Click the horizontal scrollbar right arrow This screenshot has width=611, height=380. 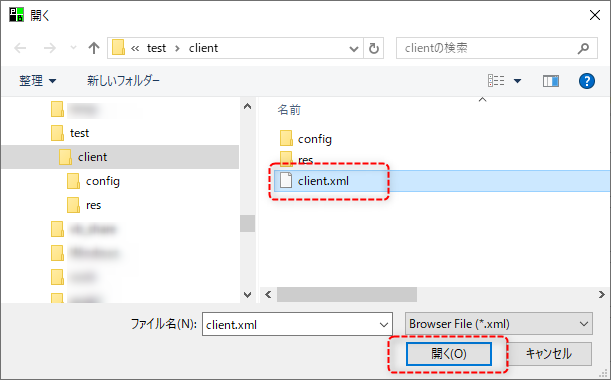[602, 294]
